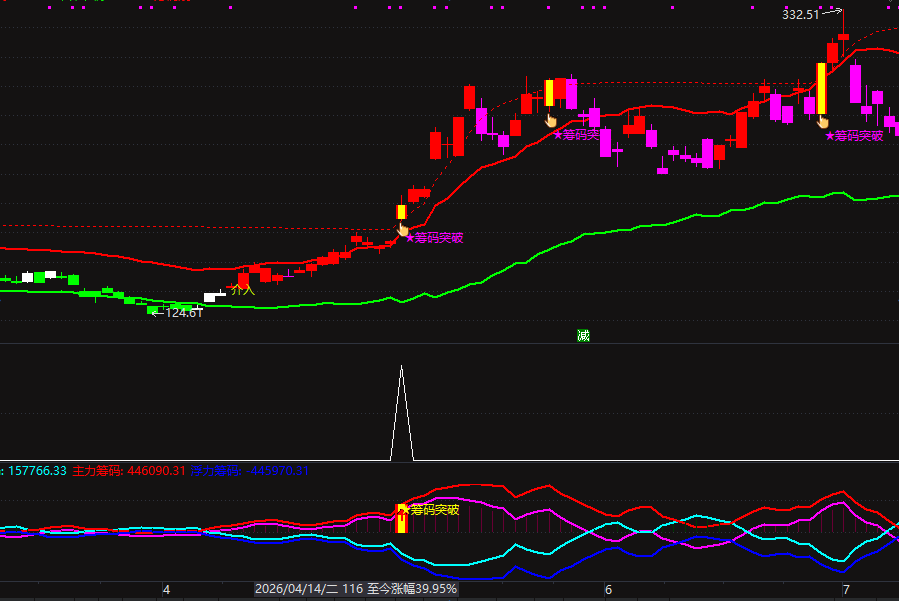899x601 pixels.
Task: Click the 332.51 high price label
Action: pyautogui.click(x=800, y=15)
